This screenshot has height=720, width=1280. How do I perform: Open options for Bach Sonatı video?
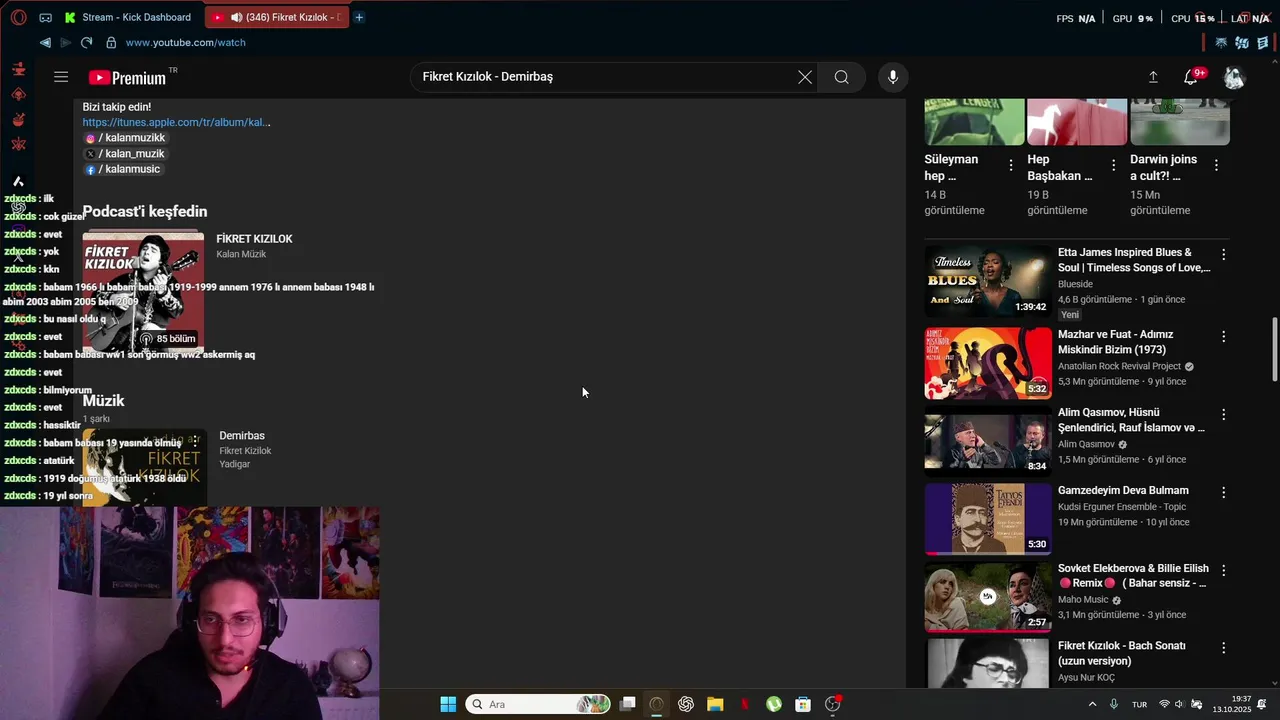click(x=1223, y=649)
